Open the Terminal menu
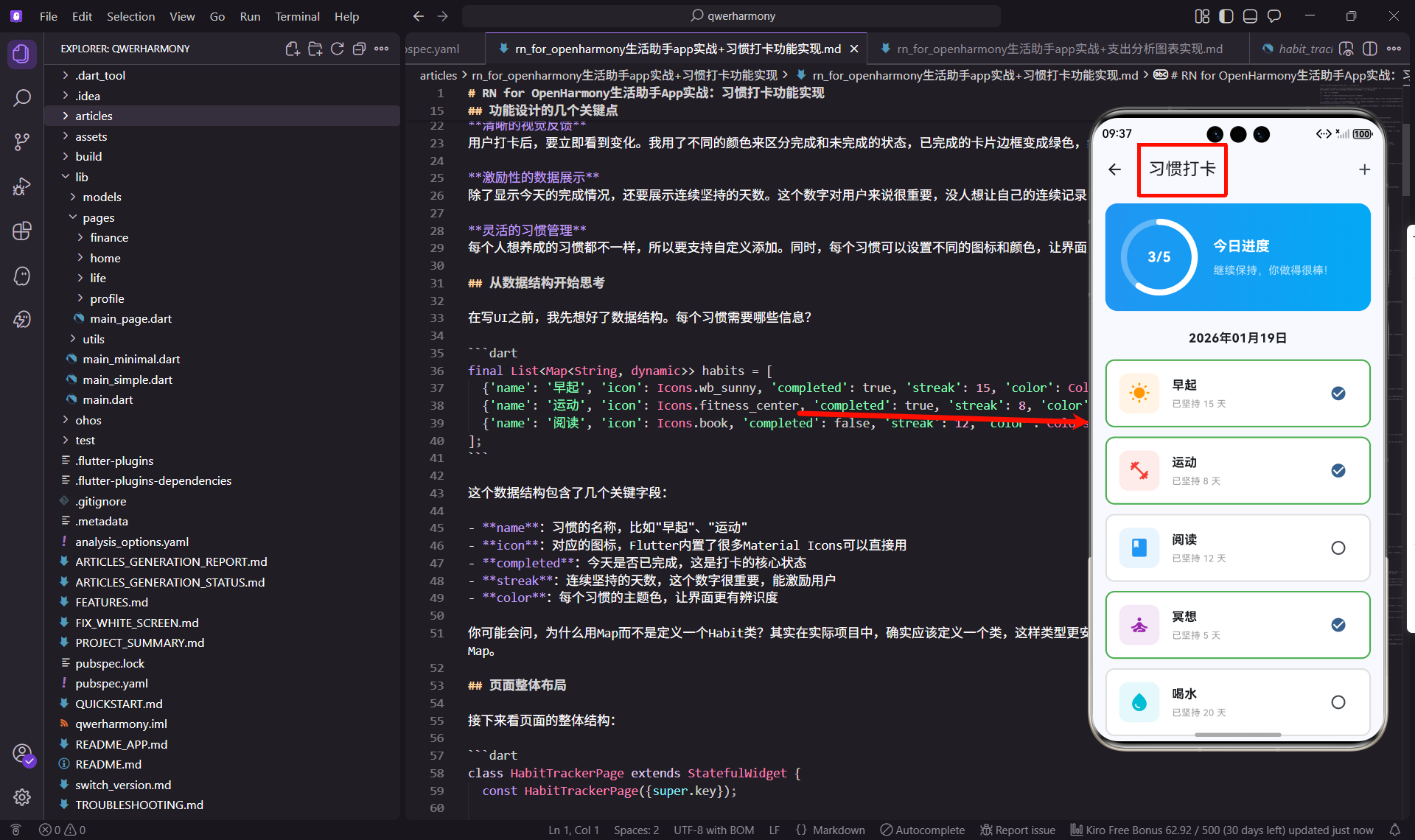 tap(297, 16)
